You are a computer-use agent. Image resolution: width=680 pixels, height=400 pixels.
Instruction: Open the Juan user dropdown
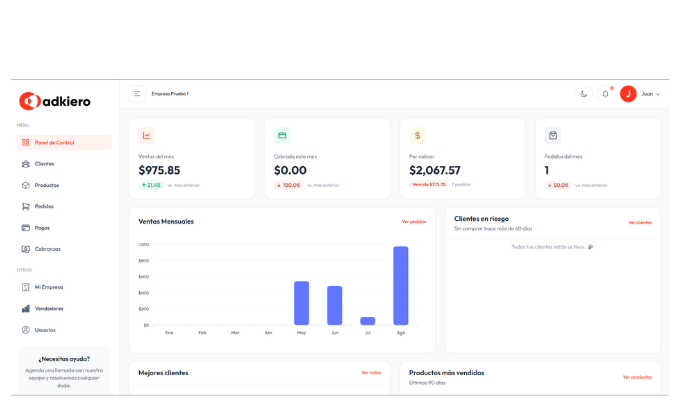[x=651, y=94]
